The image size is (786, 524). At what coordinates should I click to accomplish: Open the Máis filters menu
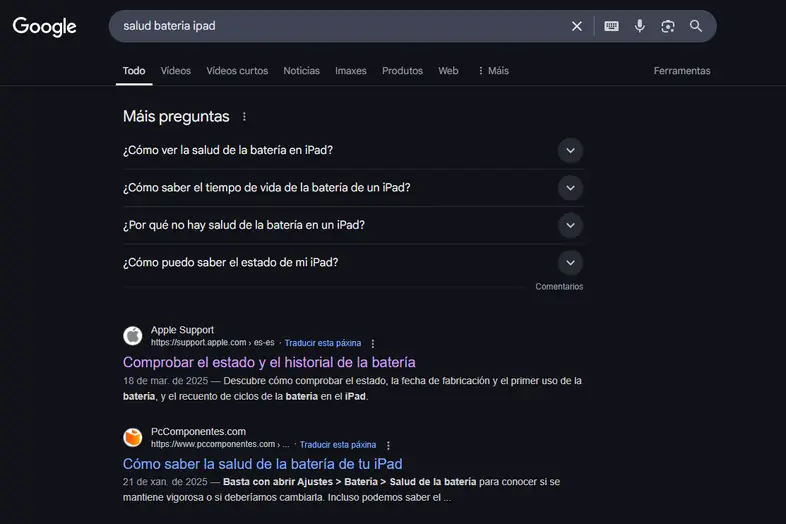click(x=493, y=71)
